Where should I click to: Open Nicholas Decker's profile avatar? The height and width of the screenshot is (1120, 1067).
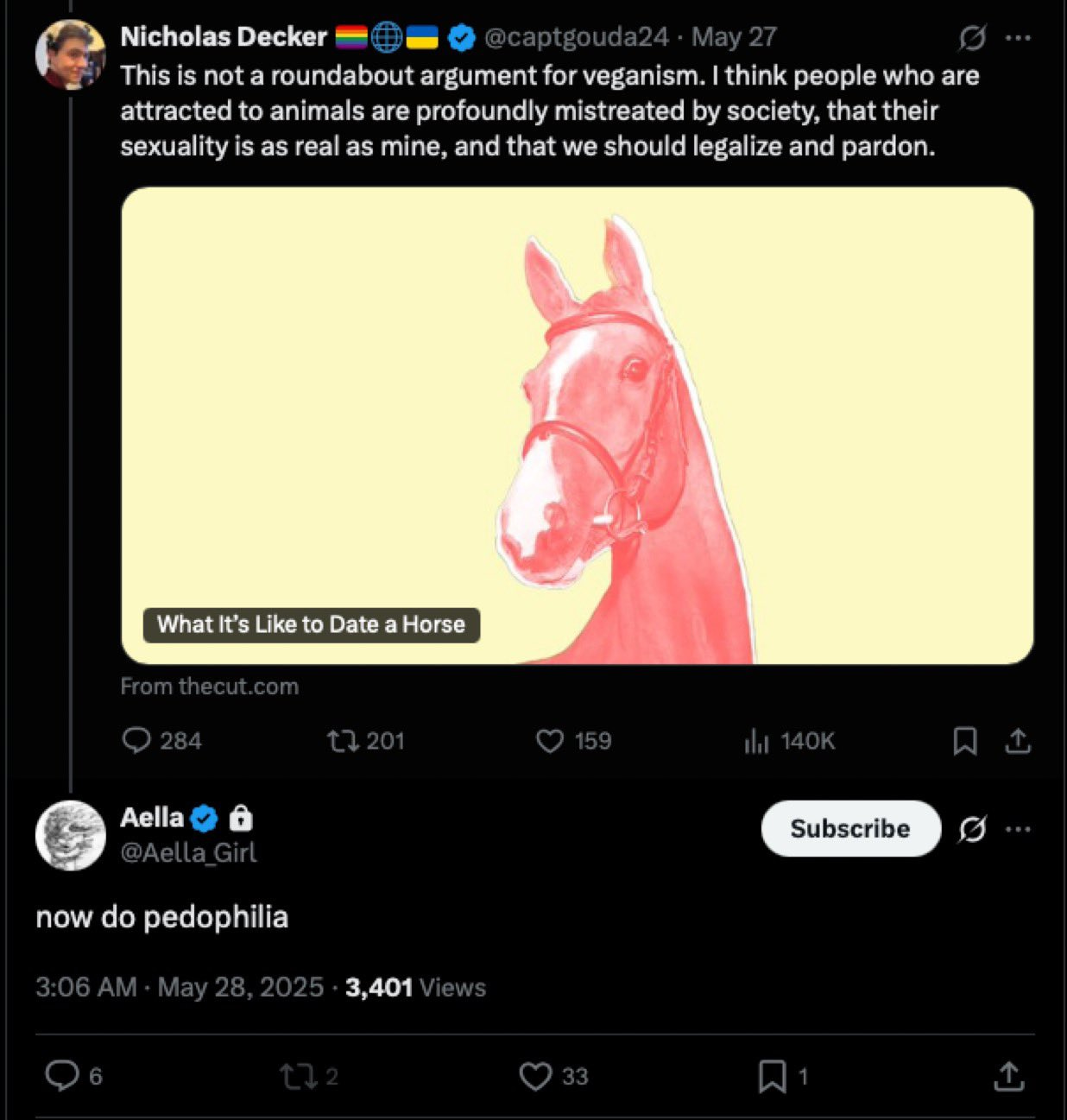70,54
